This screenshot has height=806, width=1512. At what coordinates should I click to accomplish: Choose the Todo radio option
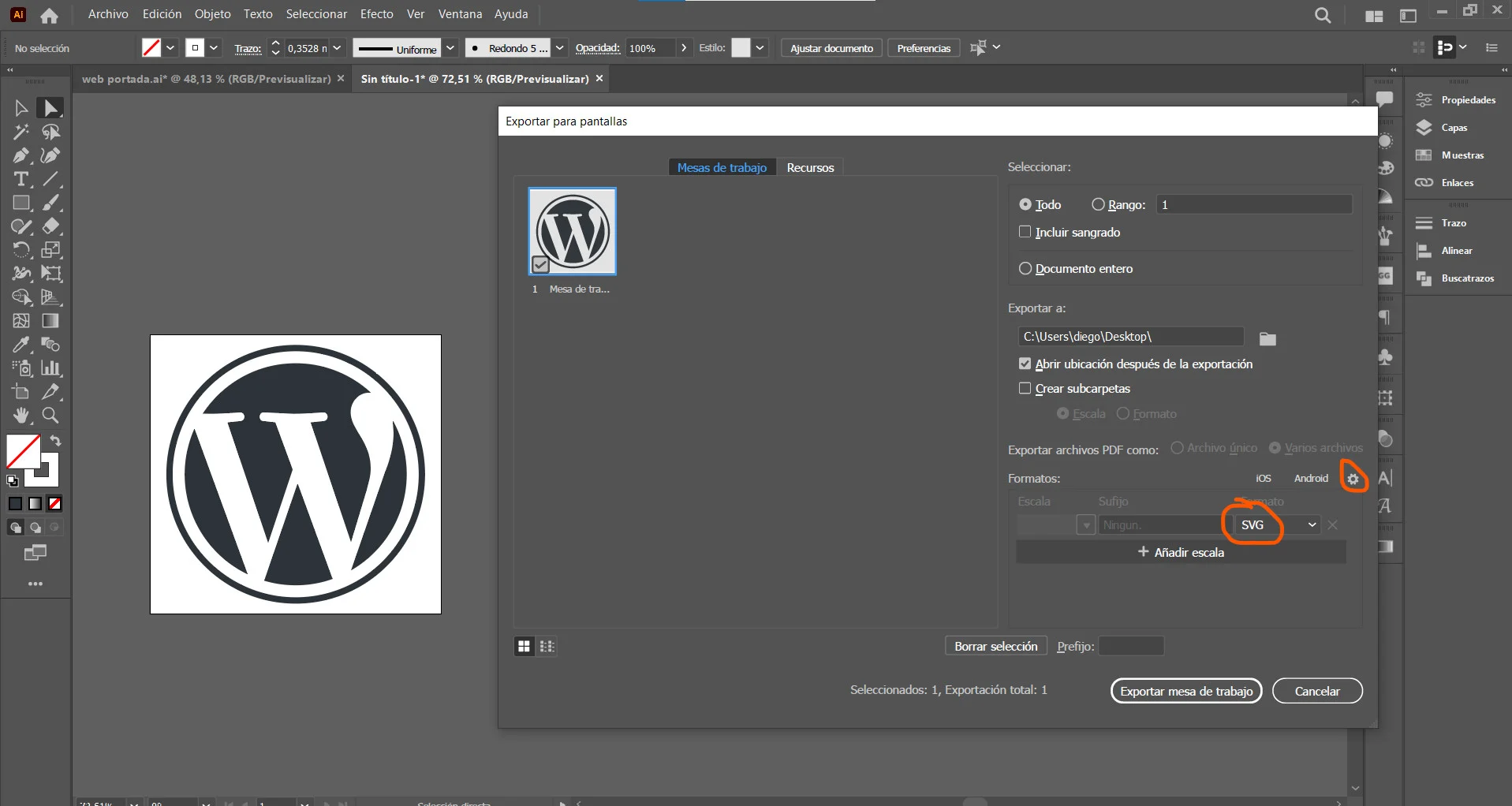[x=1025, y=204]
